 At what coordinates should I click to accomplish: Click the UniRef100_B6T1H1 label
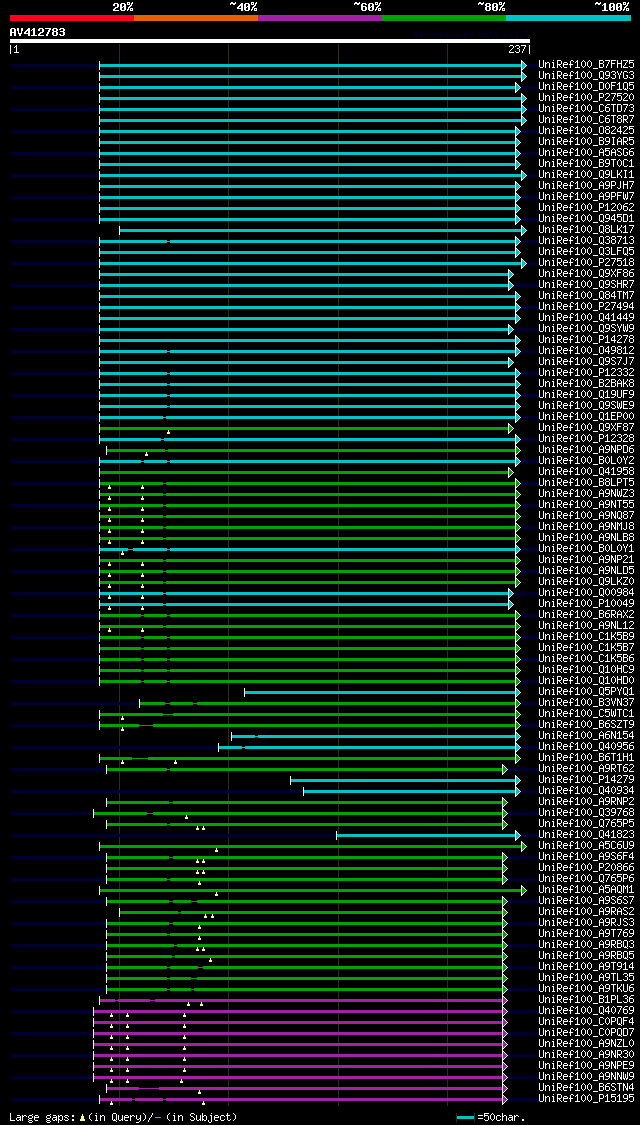click(x=586, y=758)
